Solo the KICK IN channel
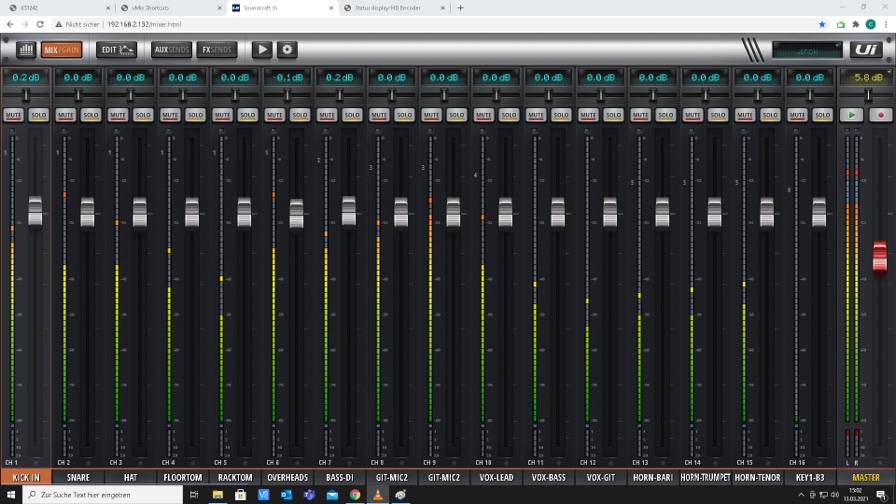The height and width of the screenshot is (504, 896). (x=38, y=115)
